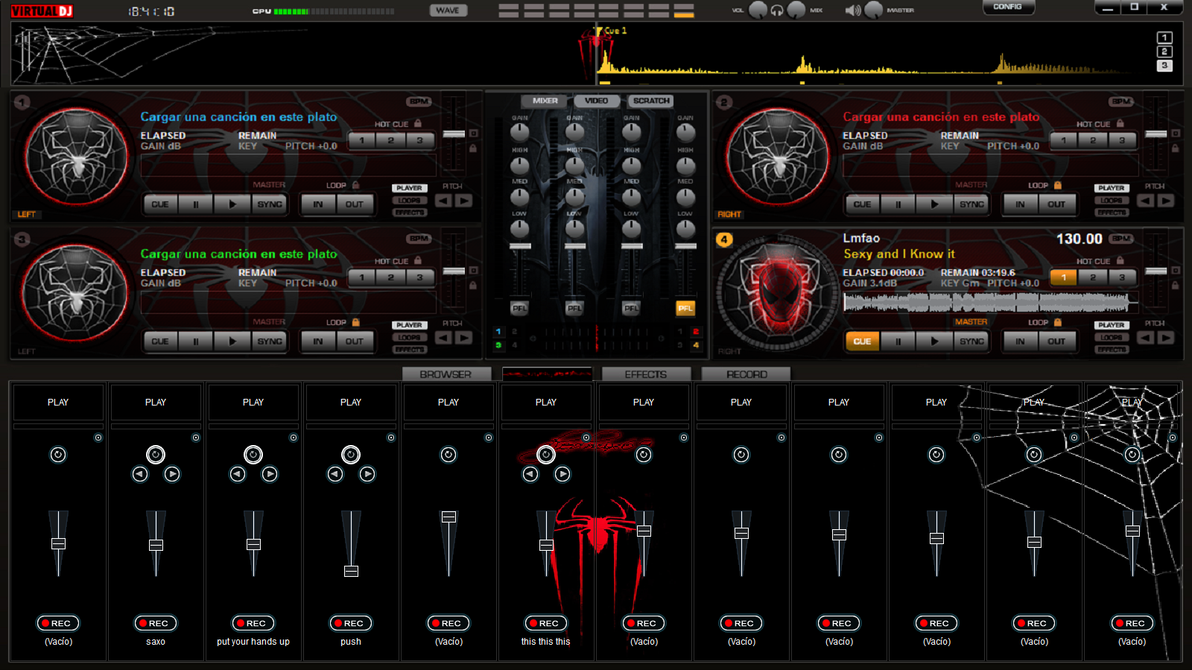Select PLAYER mode on deck 1
The height and width of the screenshot is (670, 1192).
(x=409, y=188)
